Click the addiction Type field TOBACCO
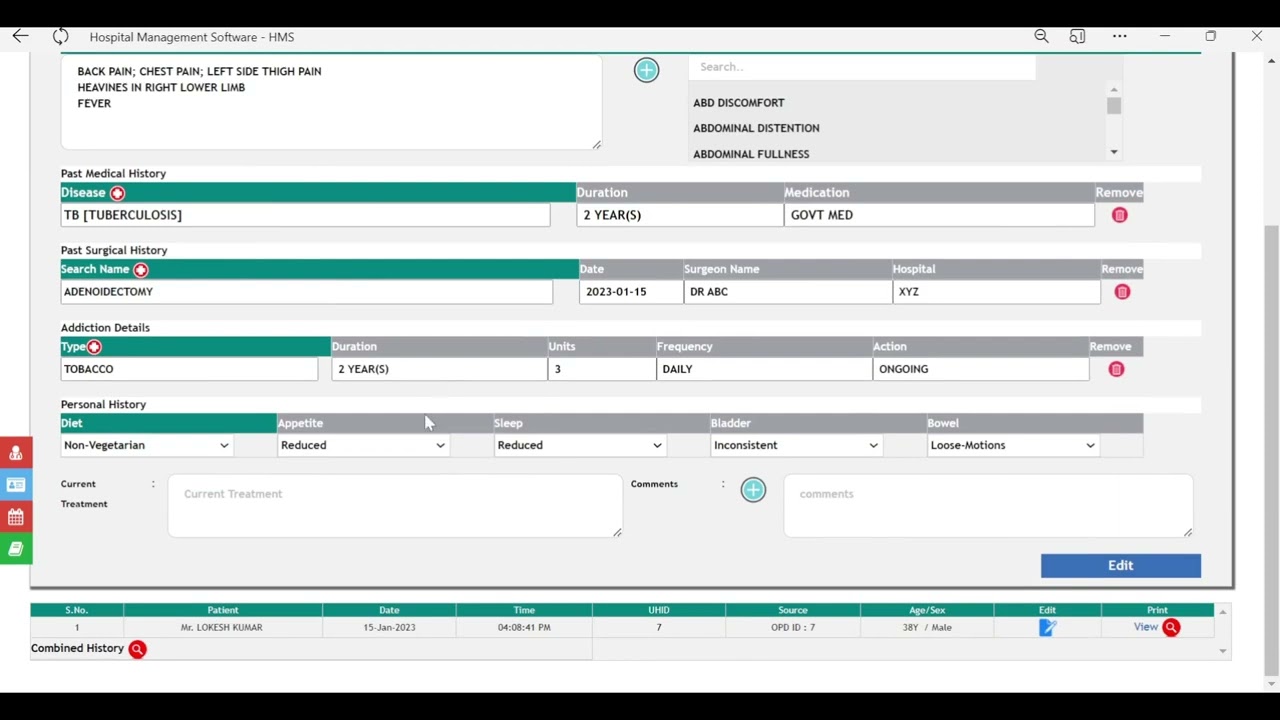This screenshot has width=1280, height=720. tap(189, 369)
